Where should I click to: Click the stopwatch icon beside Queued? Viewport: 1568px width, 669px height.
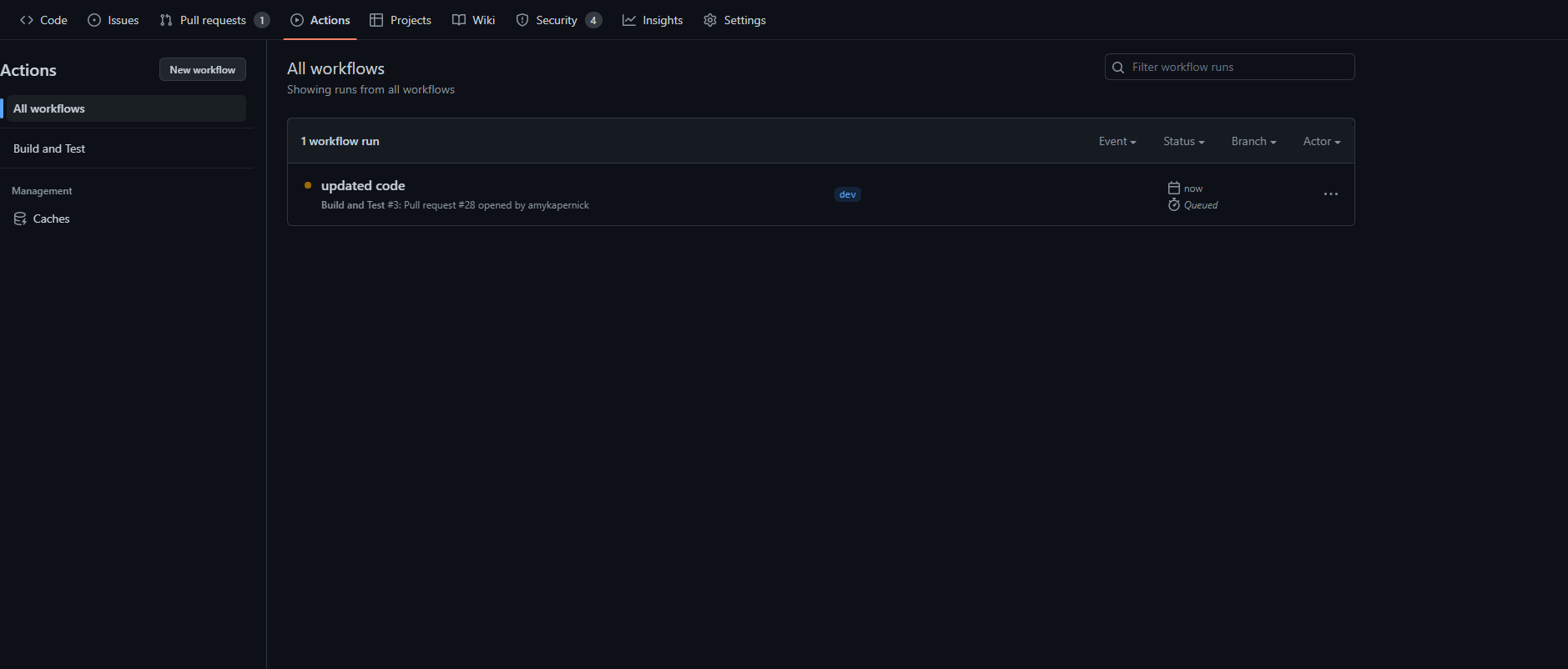(x=1174, y=204)
